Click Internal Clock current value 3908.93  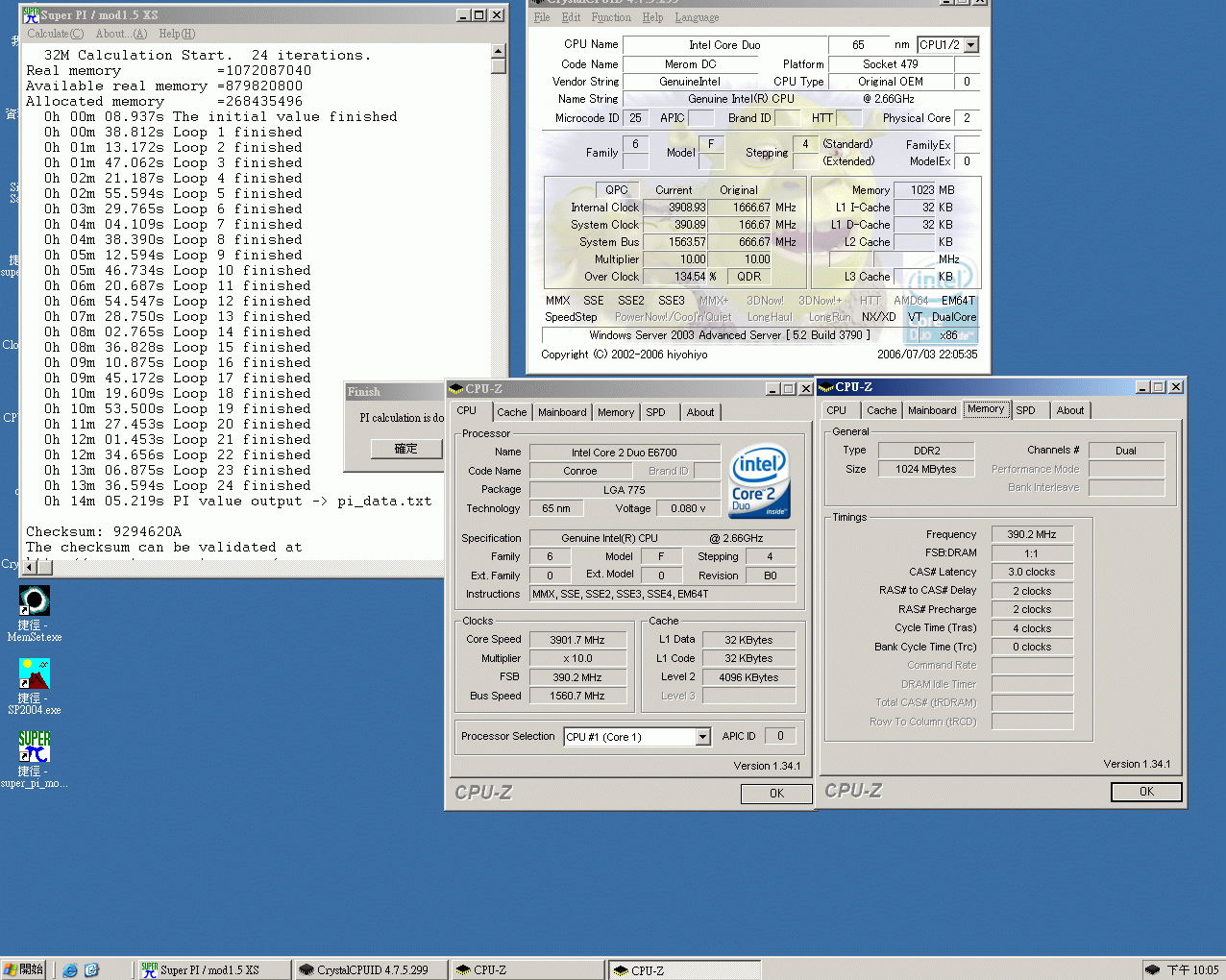[675, 208]
